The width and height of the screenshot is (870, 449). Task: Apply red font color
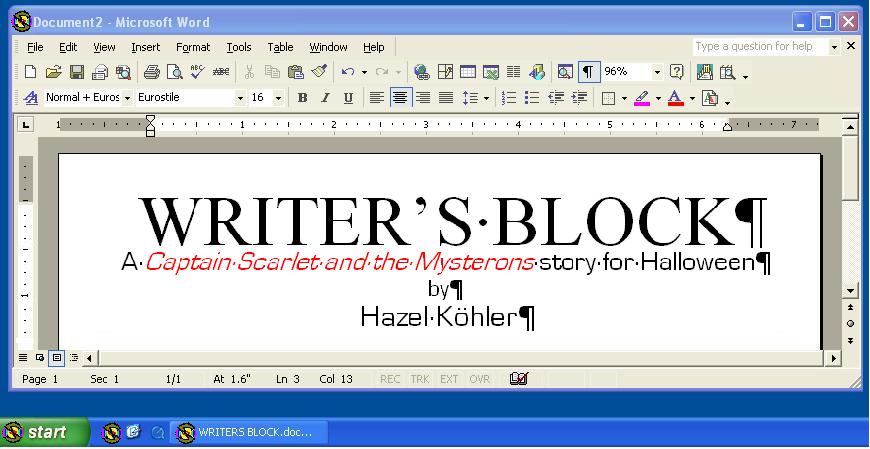[x=675, y=98]
